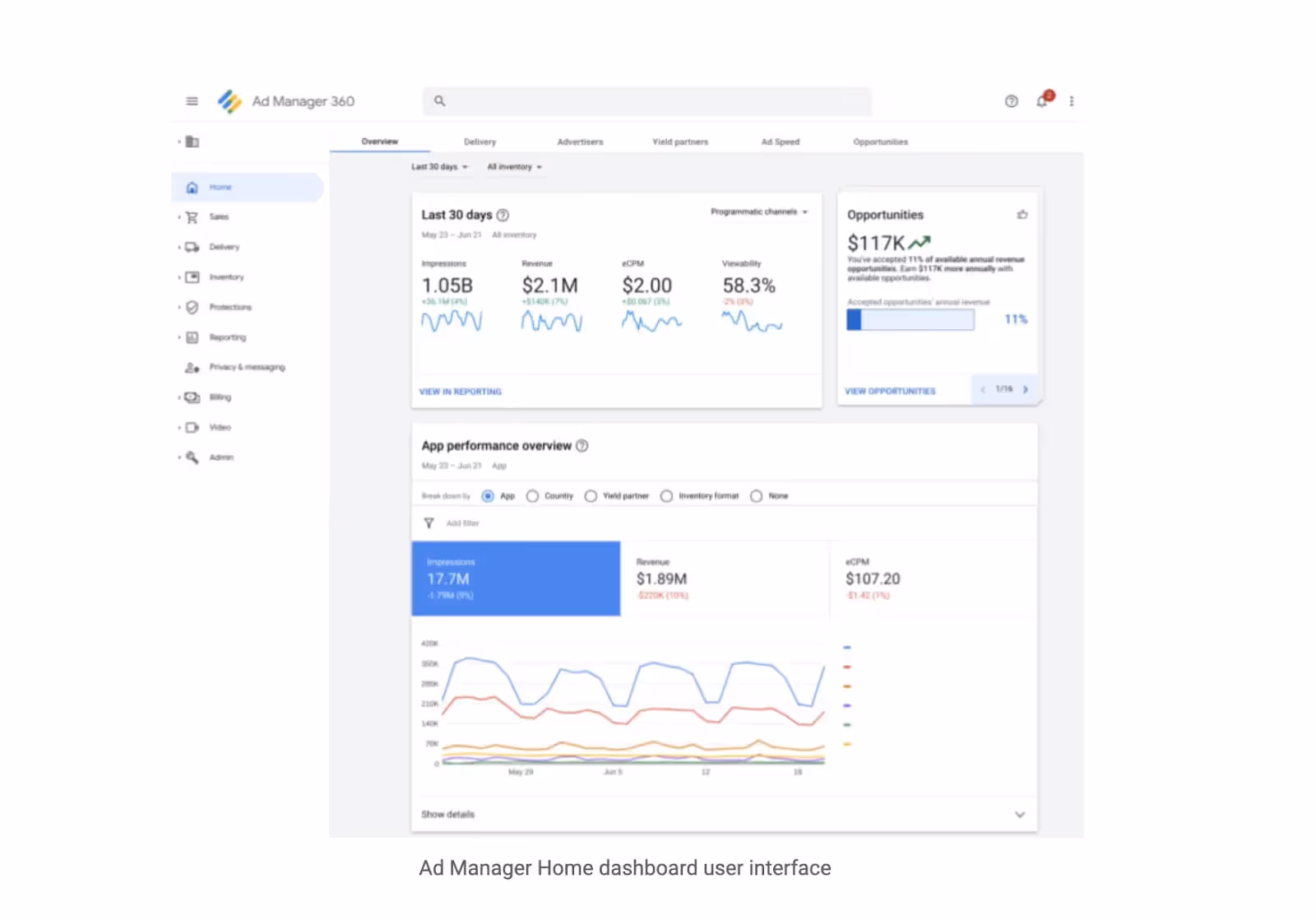The width and height of the screenshot is (1316, 920).
Task: Open the Reporting section
Action: point(227,337)
